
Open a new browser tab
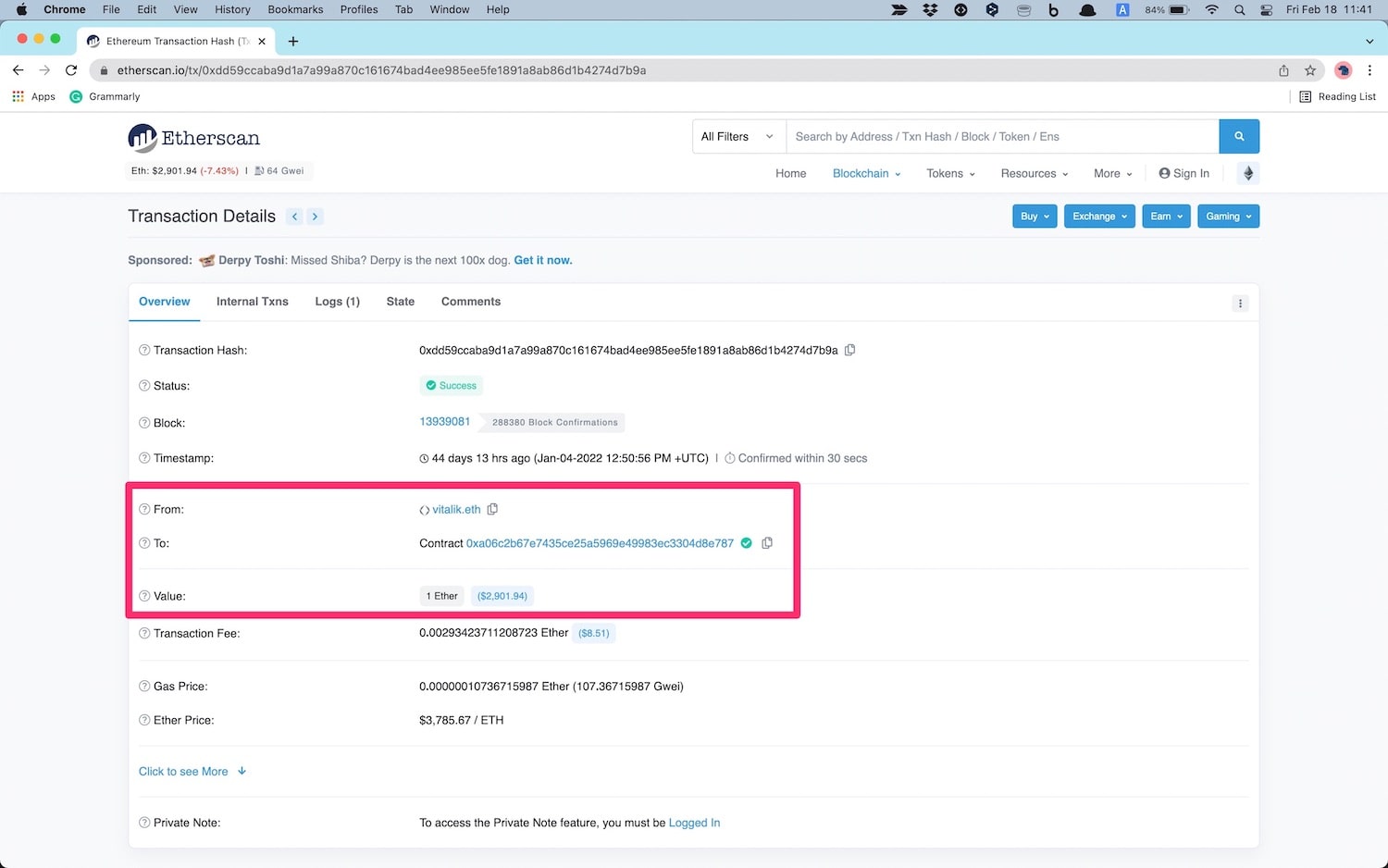[x=293, y=41]
